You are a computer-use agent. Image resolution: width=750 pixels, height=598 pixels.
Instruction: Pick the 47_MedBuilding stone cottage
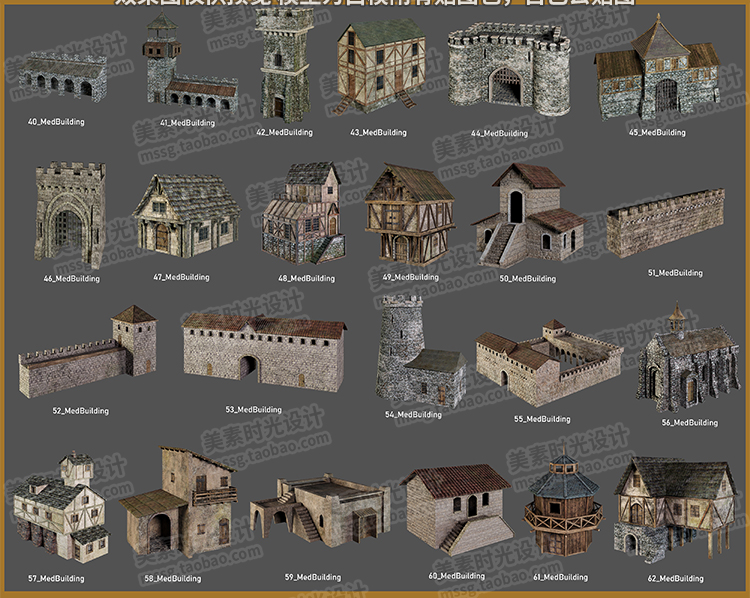(187, 215)
